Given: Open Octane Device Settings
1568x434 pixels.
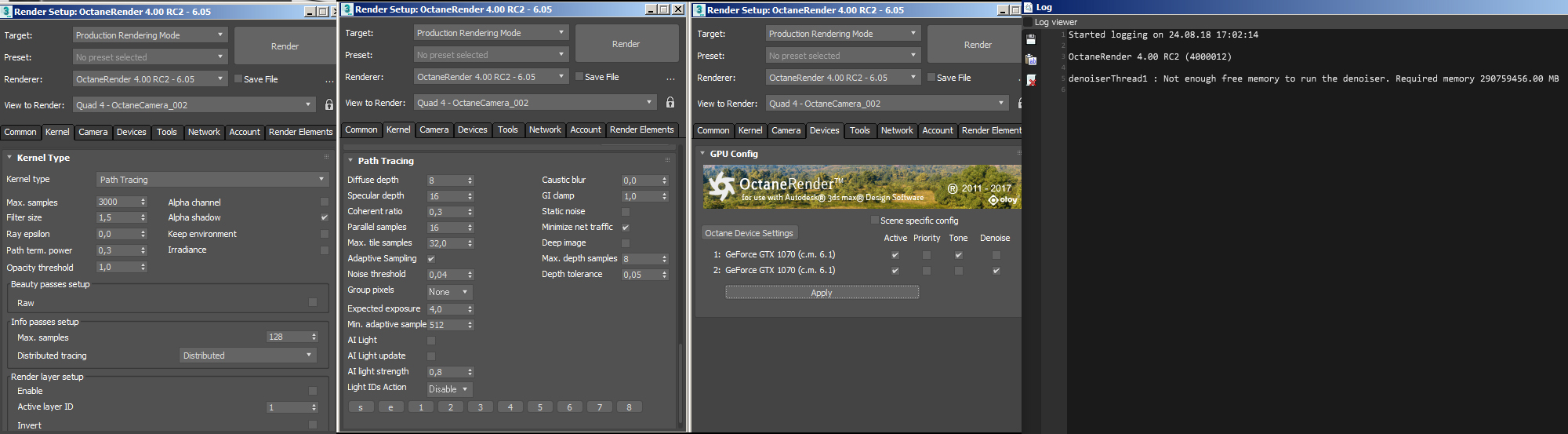Looking at the screenshot, I should click(749, 233).
